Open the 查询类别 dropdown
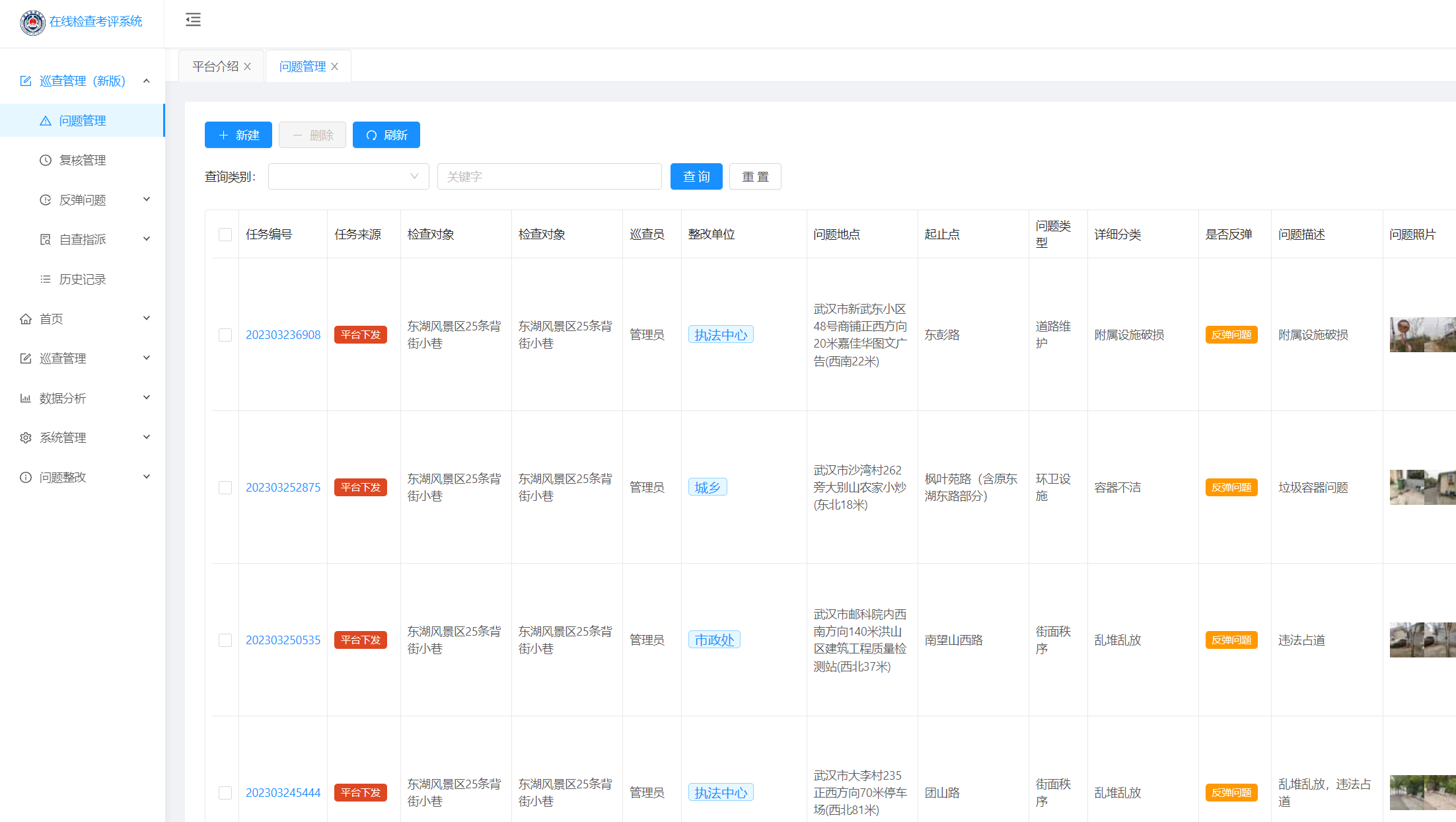The width and height of the screenshot is (1456, 822). pyautogui.click(x=349, y=176)
